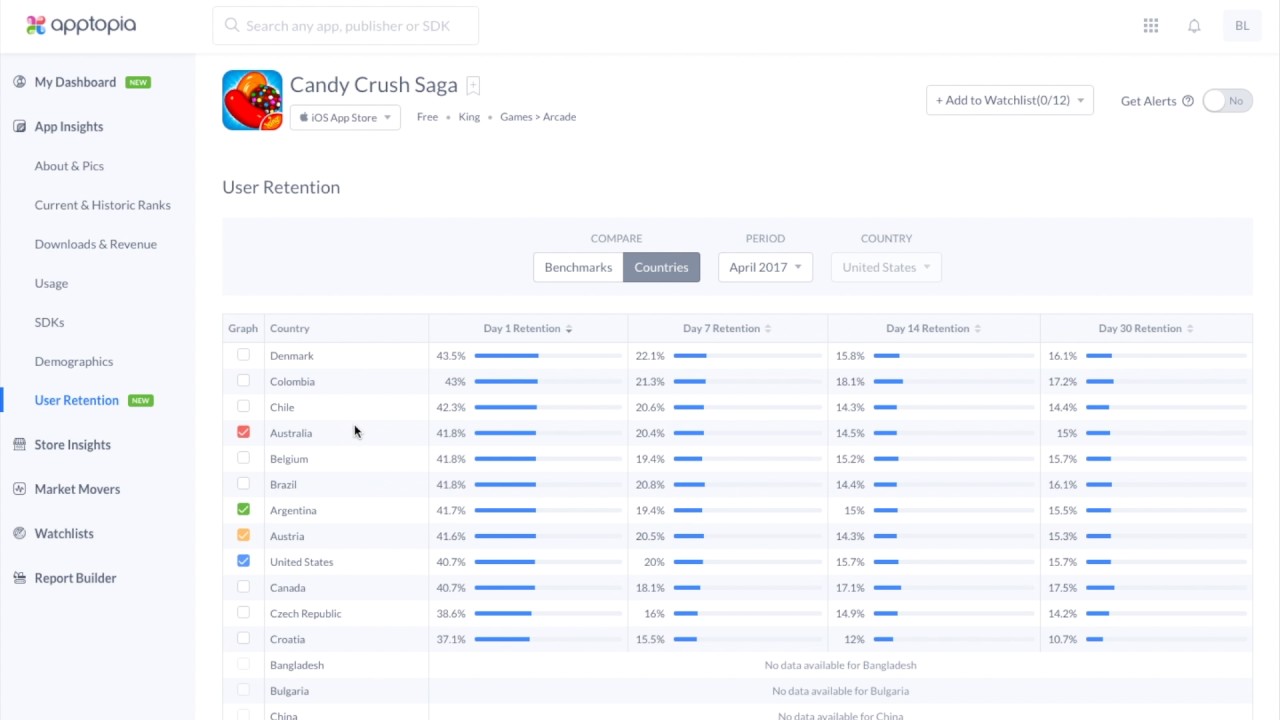Check the Colombia graph checkbox
Viewport: 1280px width, 720px height.
(243, 381)
